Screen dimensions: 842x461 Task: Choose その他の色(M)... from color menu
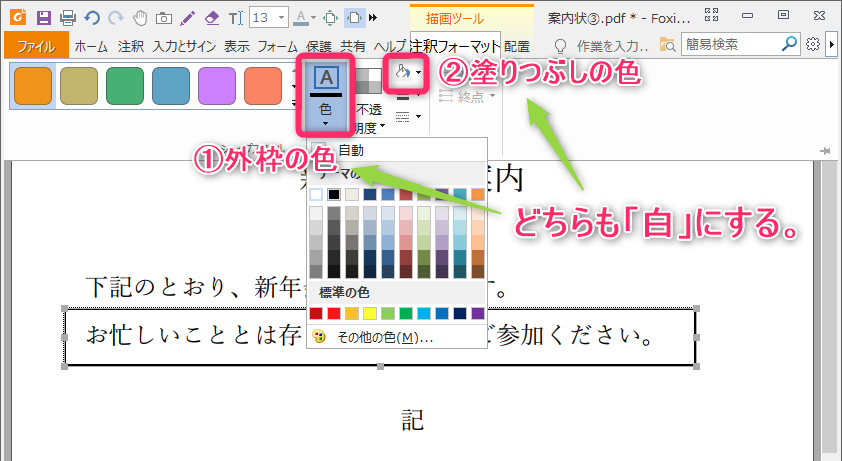[x=385, y=338]
